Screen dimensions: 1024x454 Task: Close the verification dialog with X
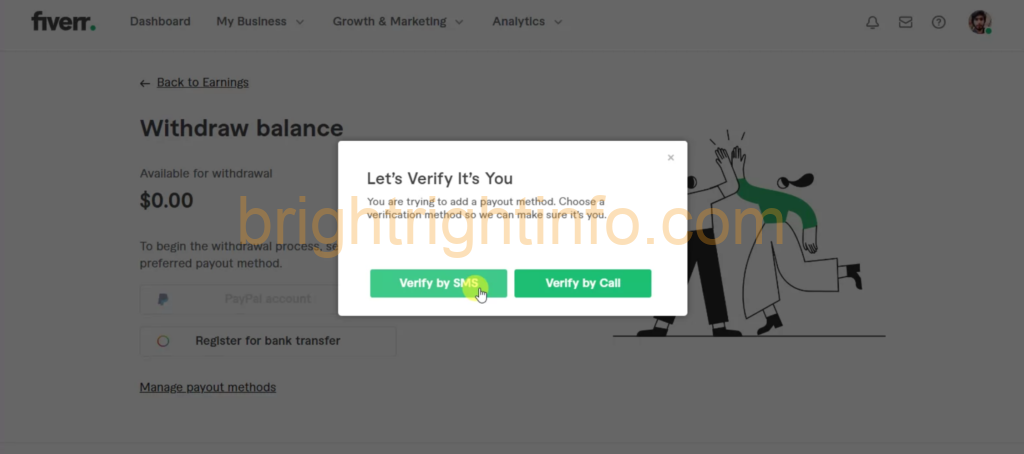[670, 157]
